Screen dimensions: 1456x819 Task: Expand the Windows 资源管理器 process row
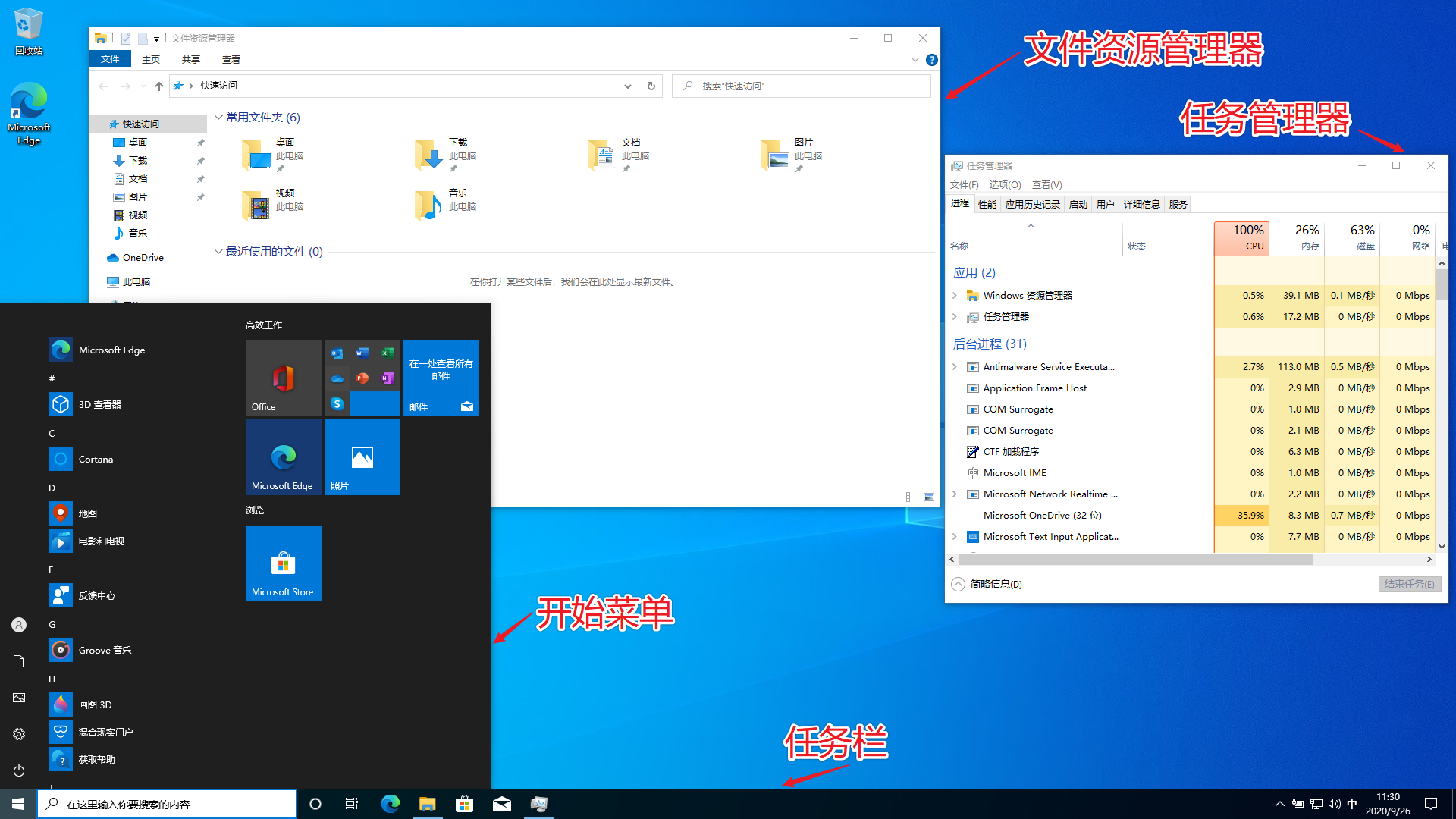[x=955, y=296]
